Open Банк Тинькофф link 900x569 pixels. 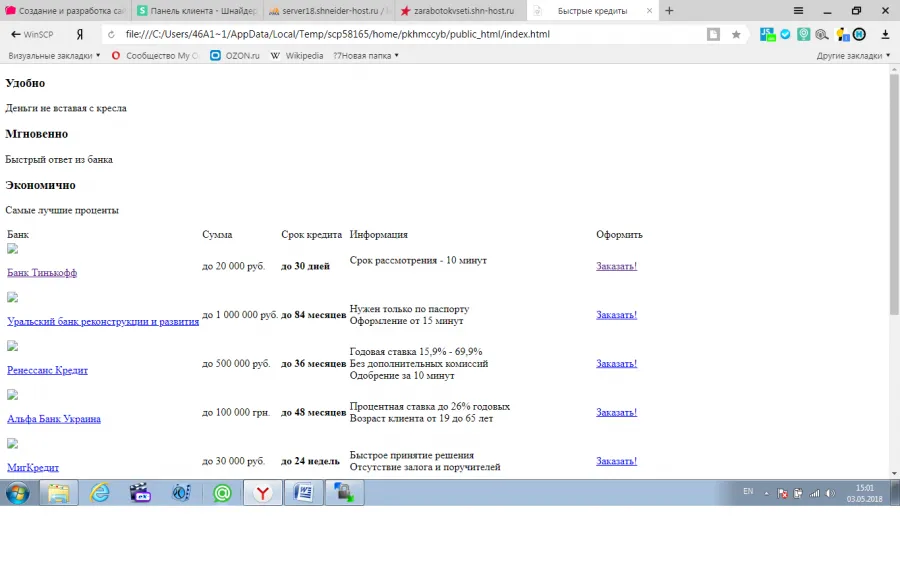42,273
